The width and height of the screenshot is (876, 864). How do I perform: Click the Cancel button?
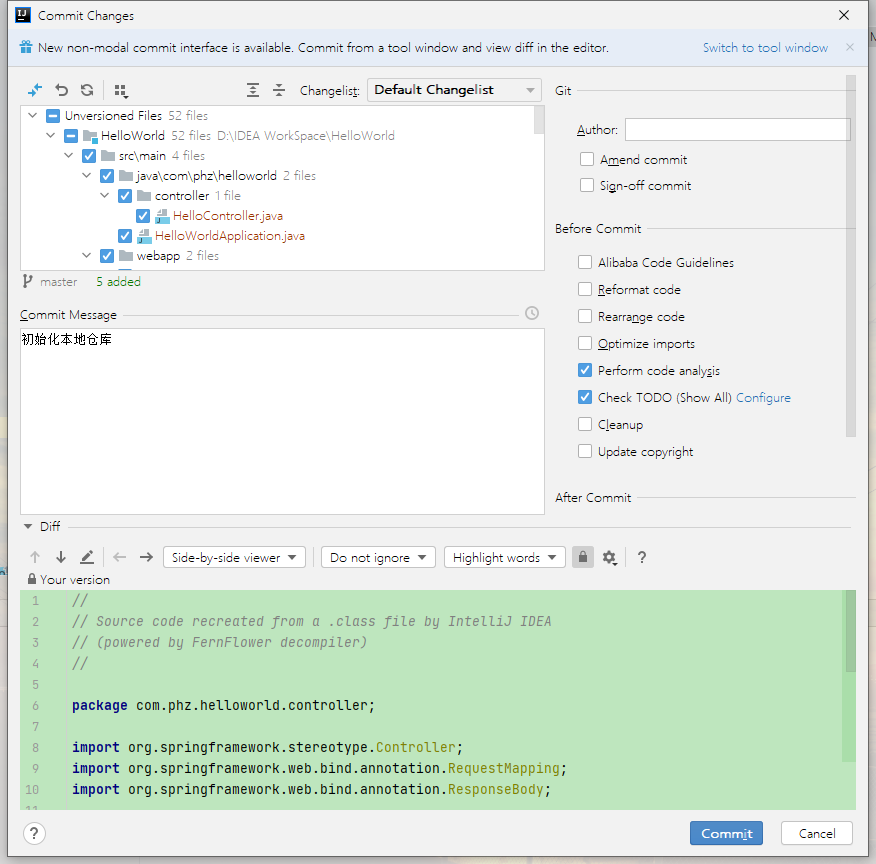(x=817, y=833)
